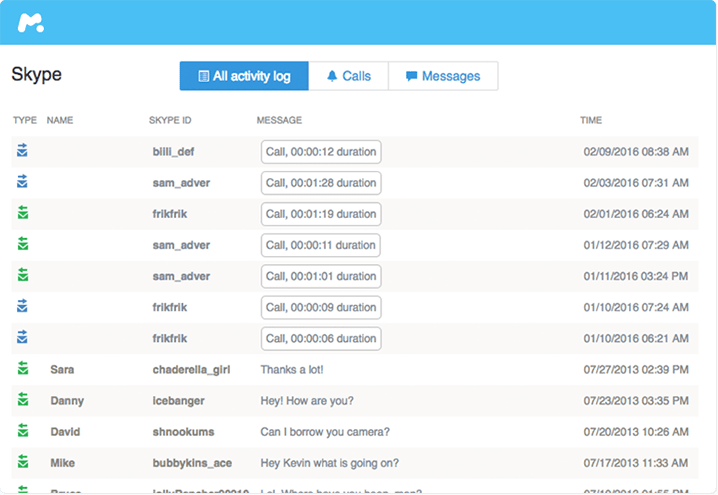Screen dimensions: 718x495
Task: Open the 'Call, 00:00:12 duration' entry
Action: tap(321, 152)
